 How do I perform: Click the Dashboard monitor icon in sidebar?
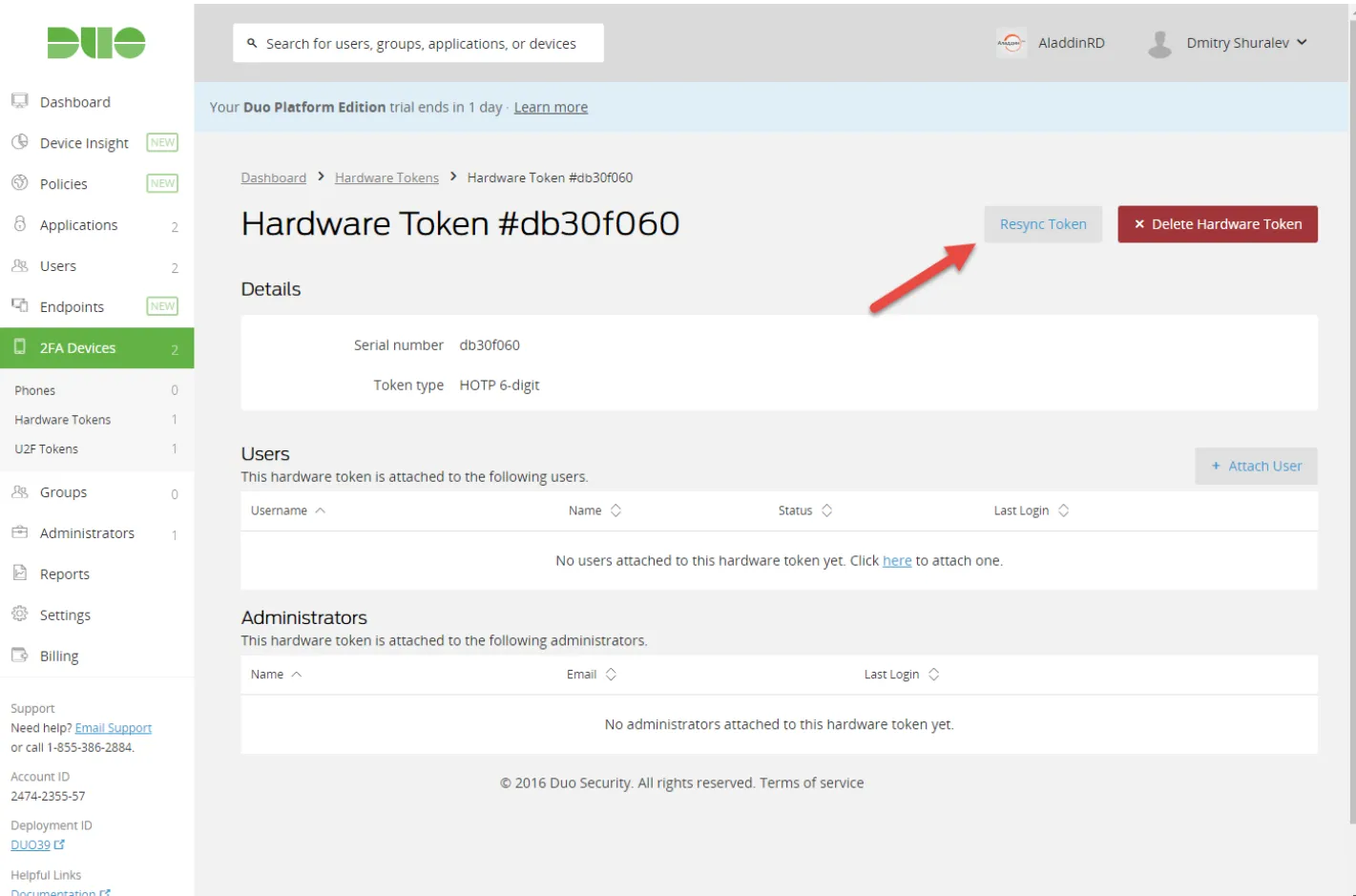[x=19, y=101]
